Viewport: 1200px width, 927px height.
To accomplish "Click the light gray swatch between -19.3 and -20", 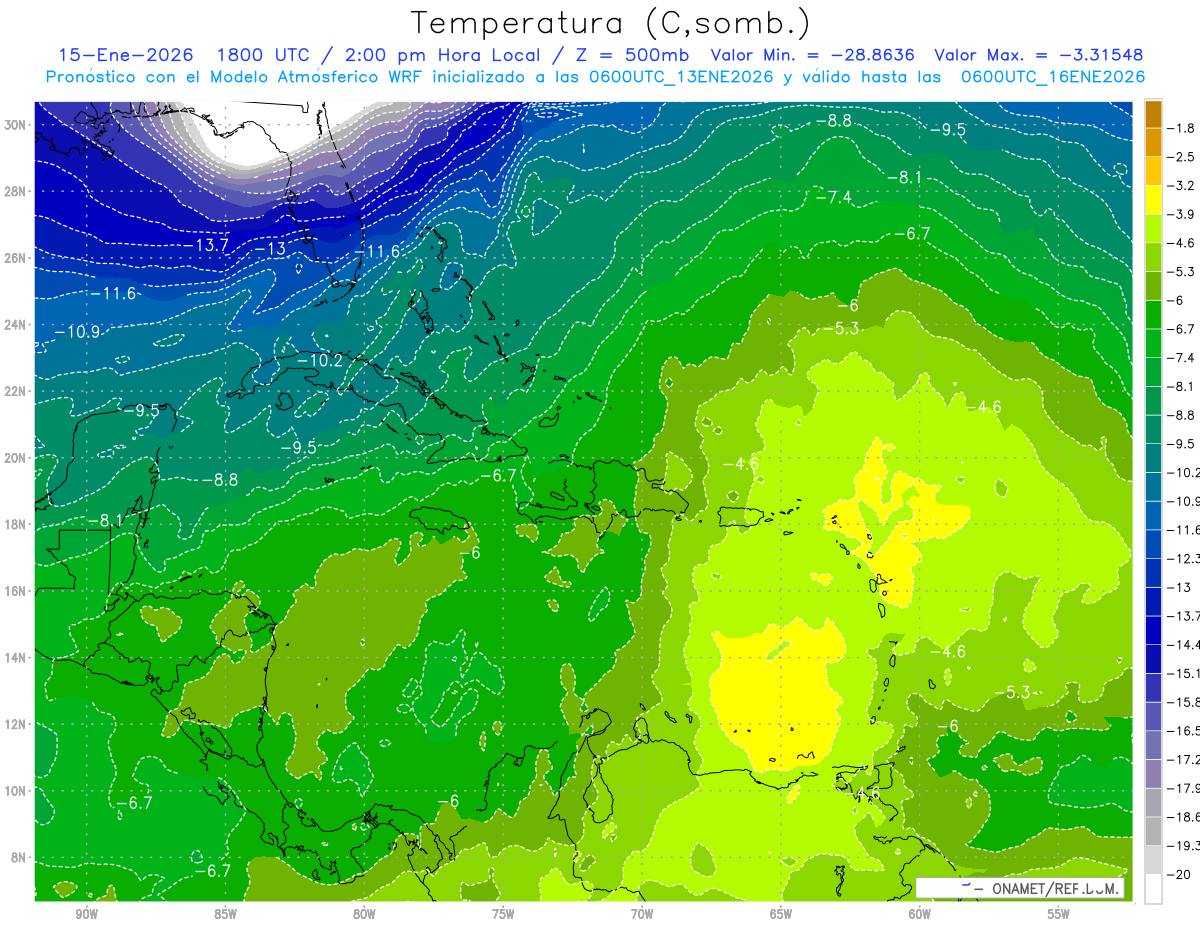I will 1153,860.
